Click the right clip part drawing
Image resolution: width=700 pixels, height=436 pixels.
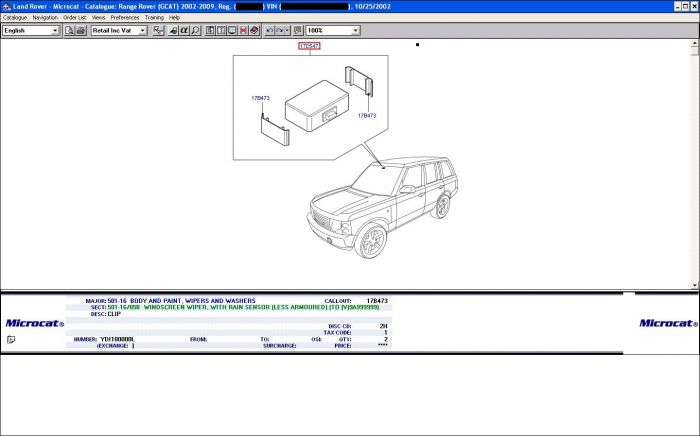[359, 81]
